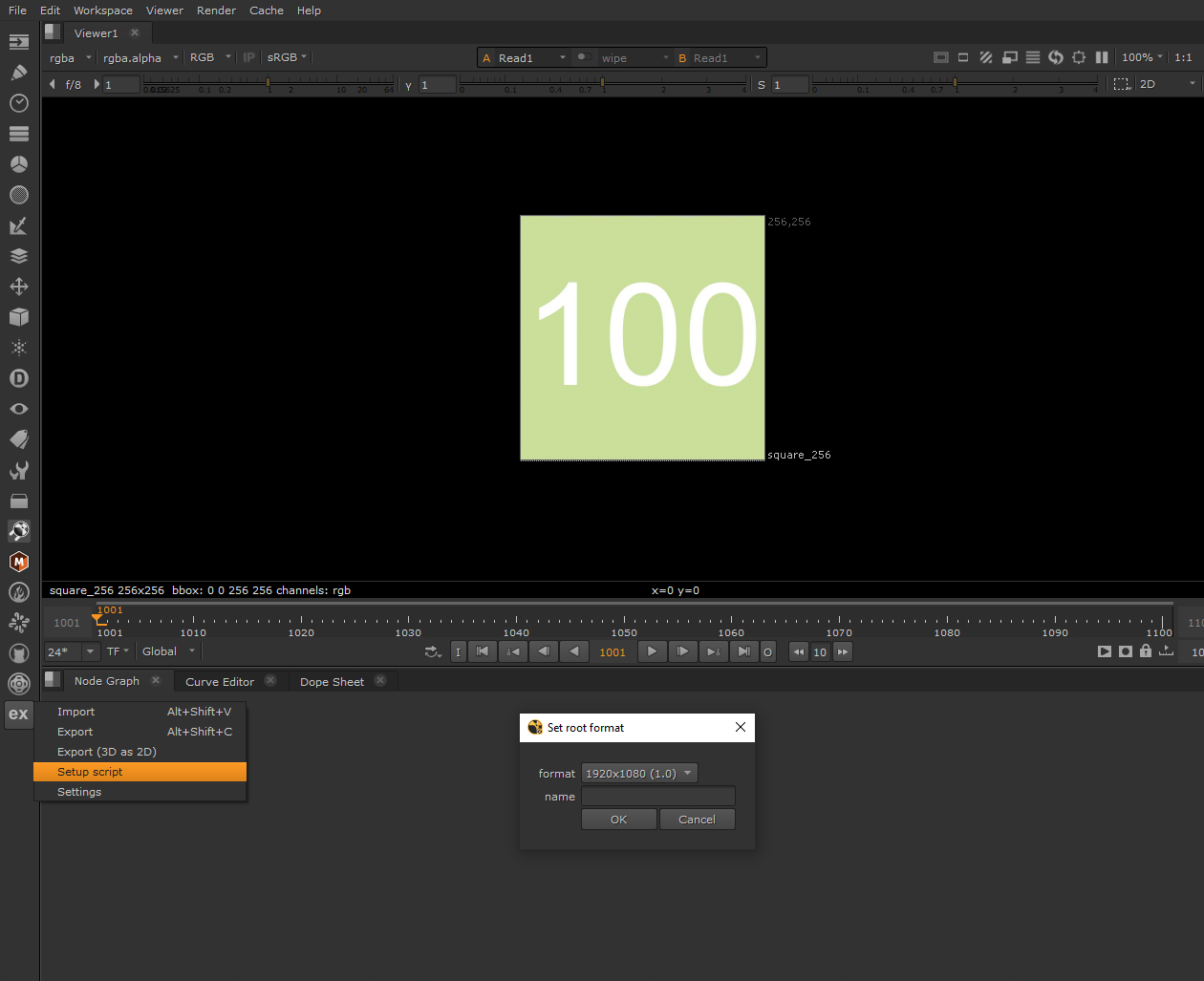Click the proxy mode overlapping squares icon
The height and width of the screenshot is (981, 1204).
[1010, 57]
